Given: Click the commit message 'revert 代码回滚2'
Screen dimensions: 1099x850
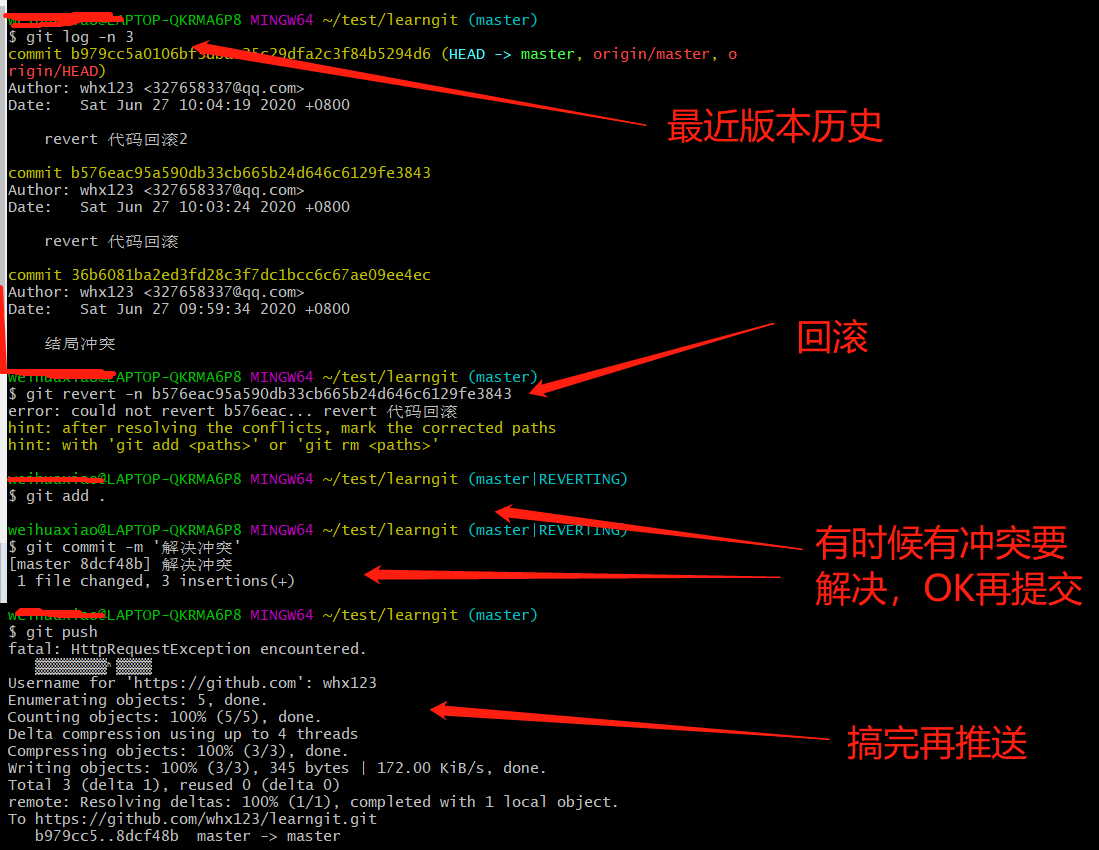Looking at the screenshot, I should [x=116, y=139].
